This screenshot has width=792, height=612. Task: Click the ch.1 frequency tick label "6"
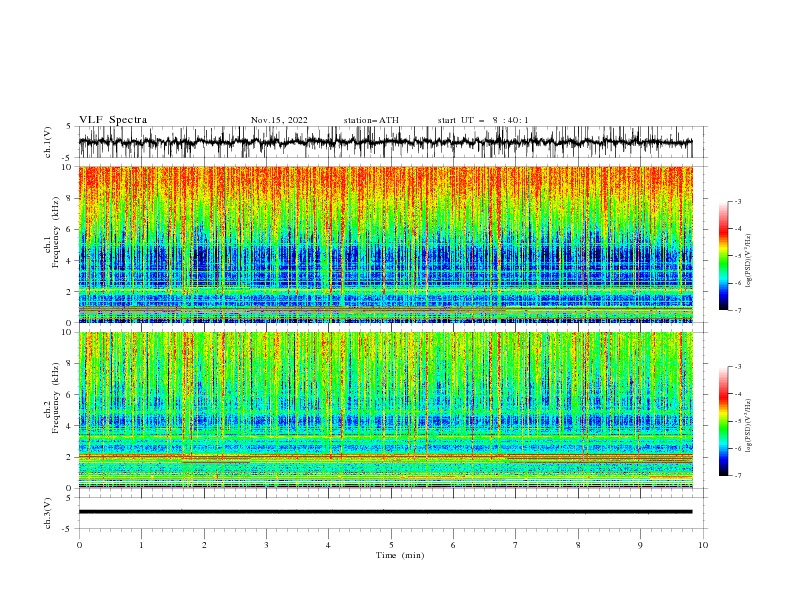(x=70, y=229)
